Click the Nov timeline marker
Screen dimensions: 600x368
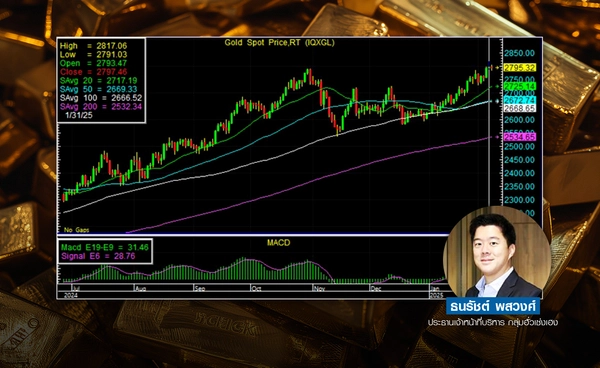coord(319,289)
